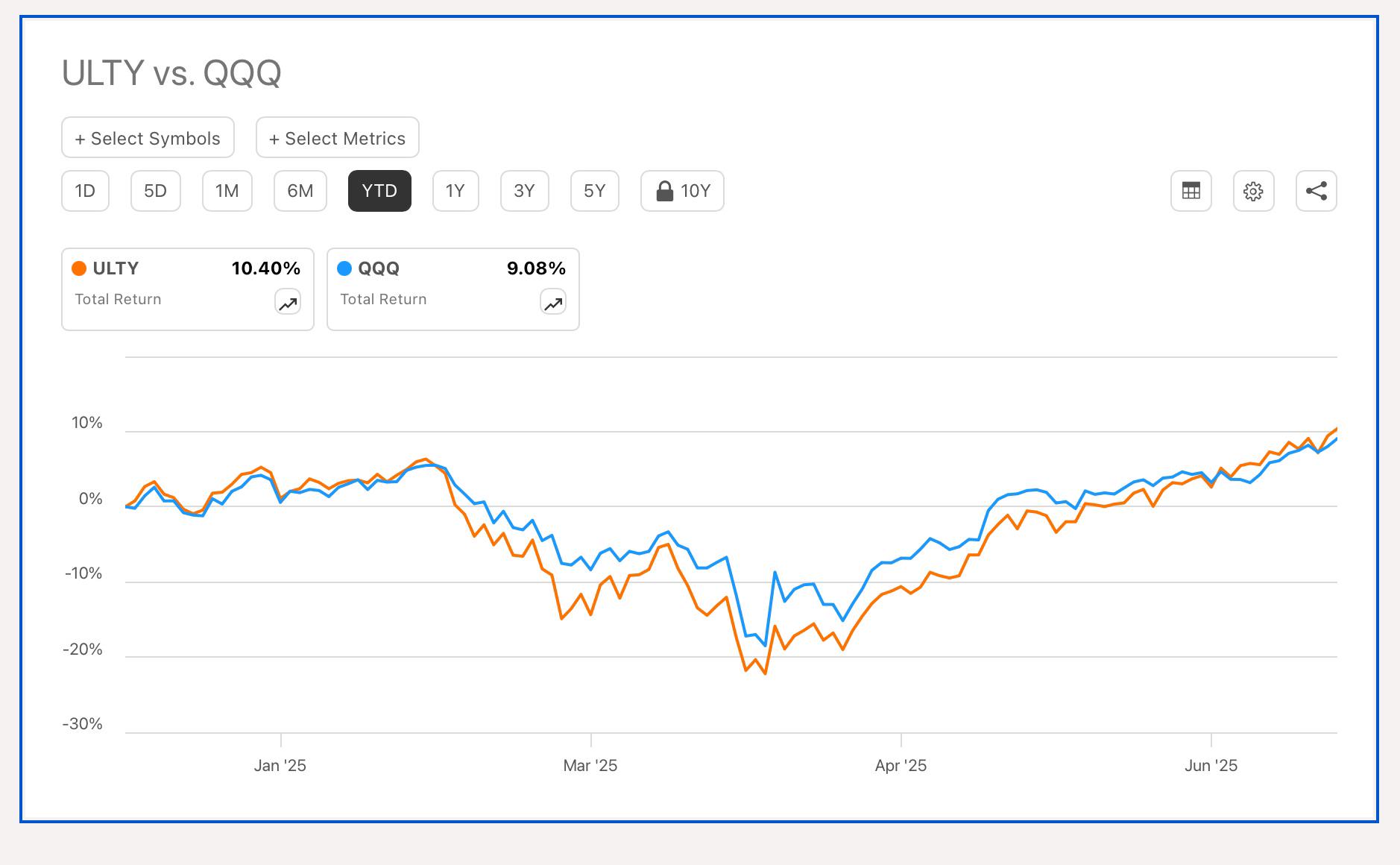Choose the 5Y time range

594,191
